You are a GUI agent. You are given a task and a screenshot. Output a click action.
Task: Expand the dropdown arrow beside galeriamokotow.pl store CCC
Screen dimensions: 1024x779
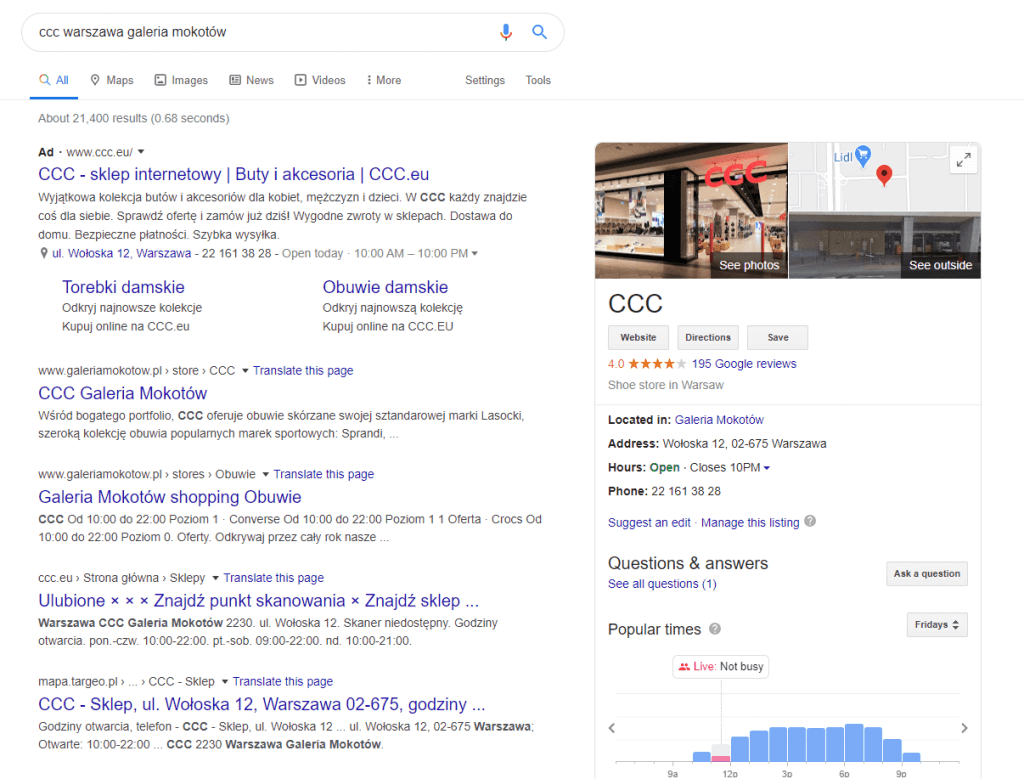[245, 371]
